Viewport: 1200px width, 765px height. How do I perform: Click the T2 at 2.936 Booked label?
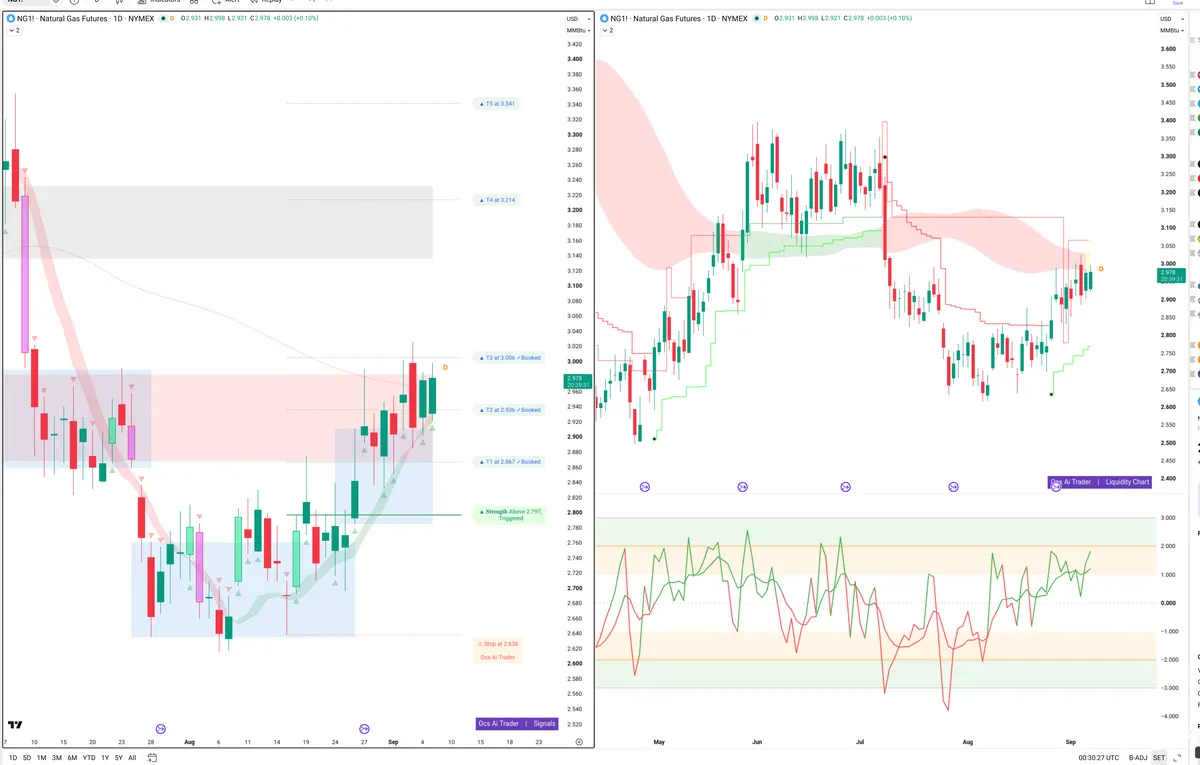(509, 410)
